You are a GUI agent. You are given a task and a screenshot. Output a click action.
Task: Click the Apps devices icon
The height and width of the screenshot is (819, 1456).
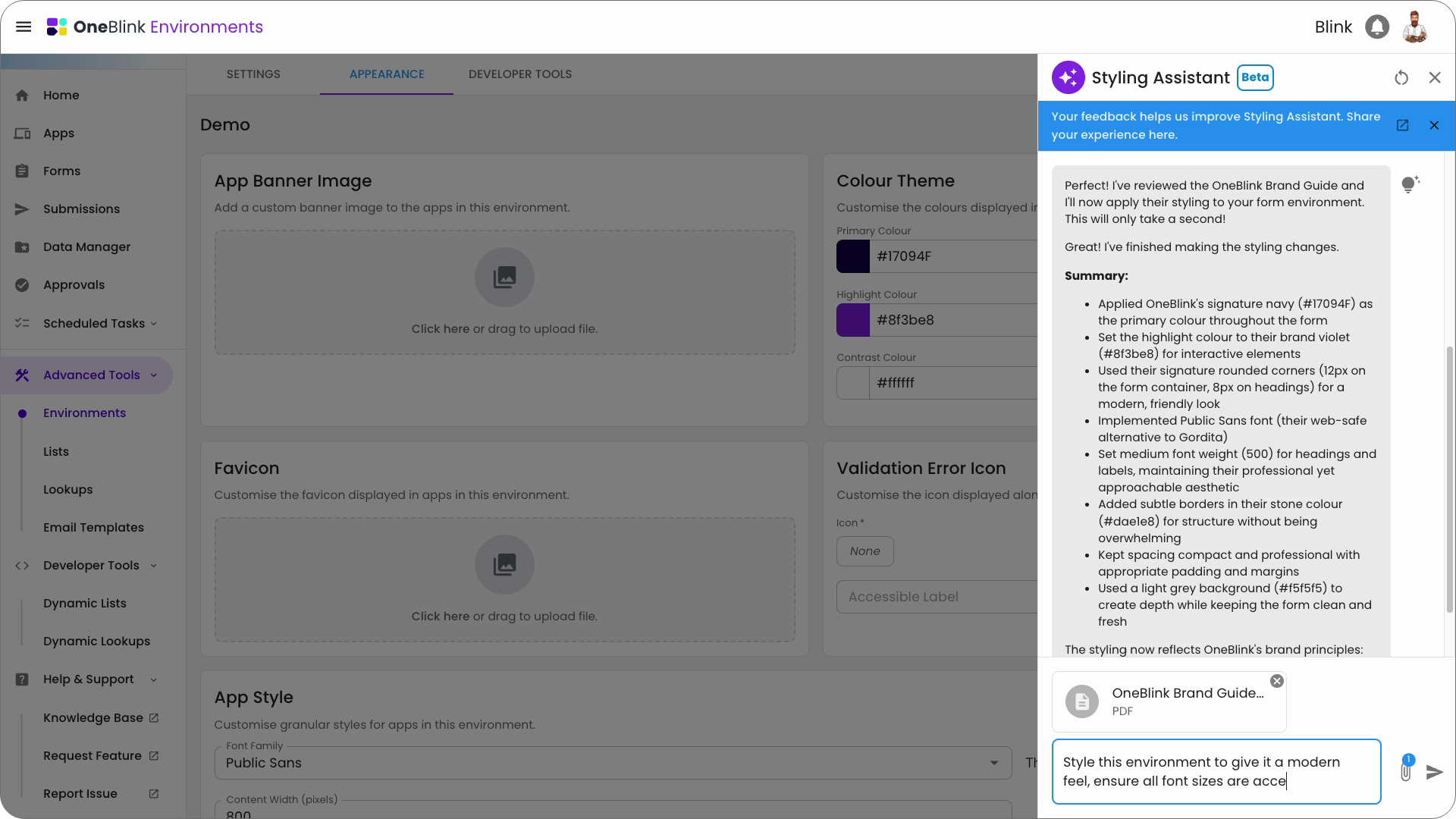(x=22, y=133)
